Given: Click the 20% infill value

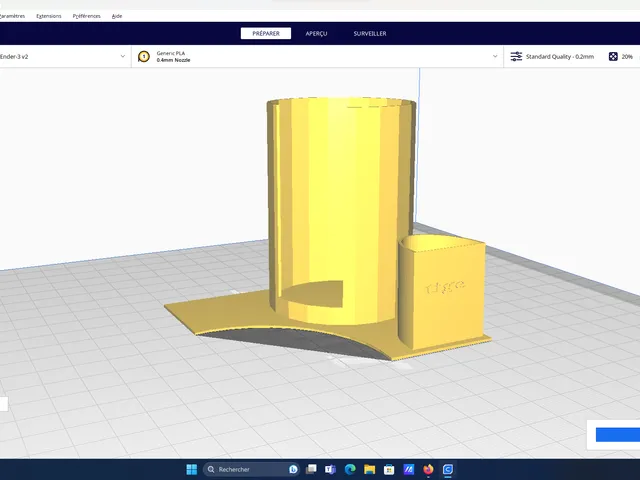Looking at the screenshot, I should click(x=627, y=57).
